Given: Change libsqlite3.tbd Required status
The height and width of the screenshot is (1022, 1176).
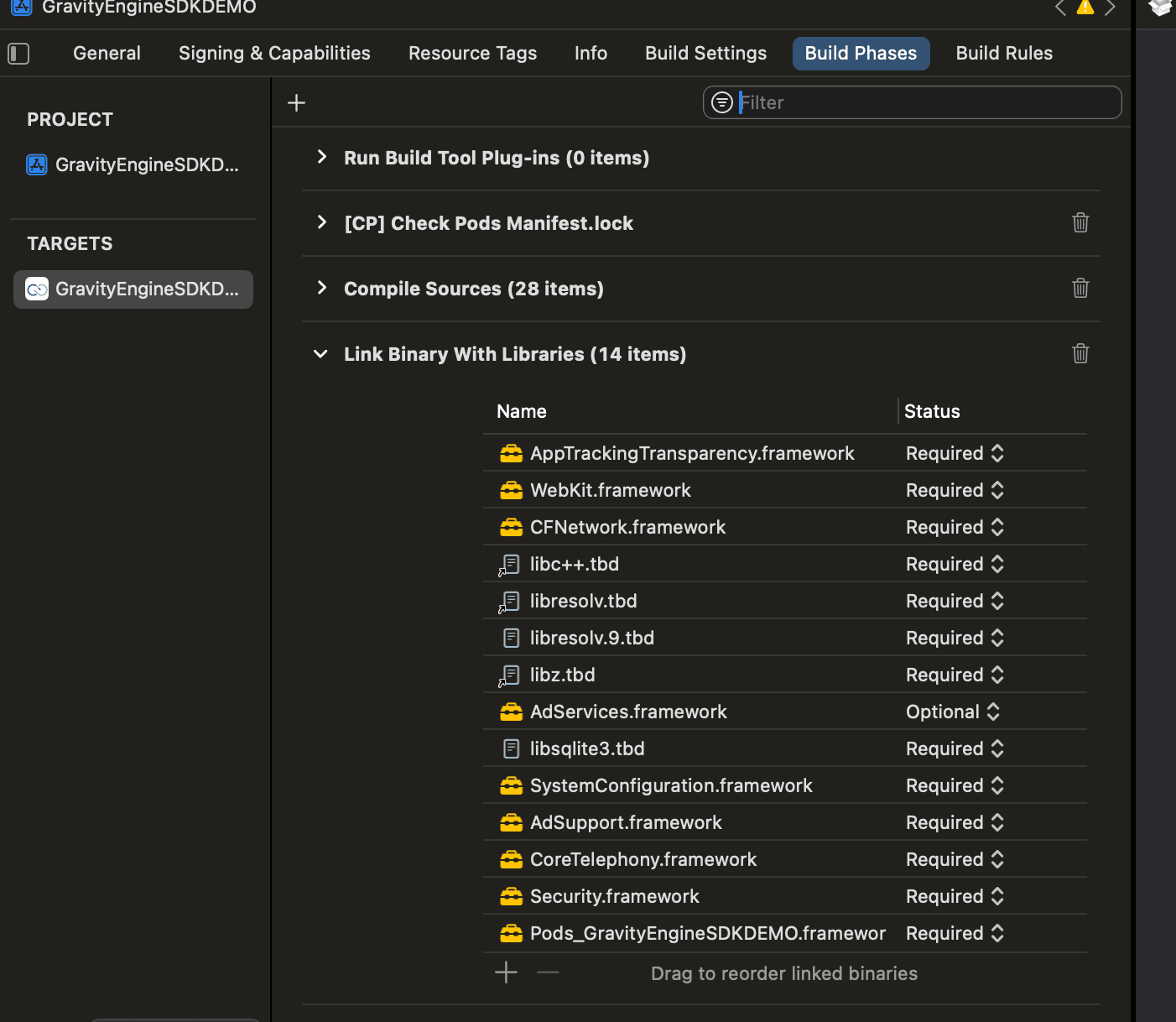Looking at the screenshot, I should pyautogui.click(x=955, y=749).
